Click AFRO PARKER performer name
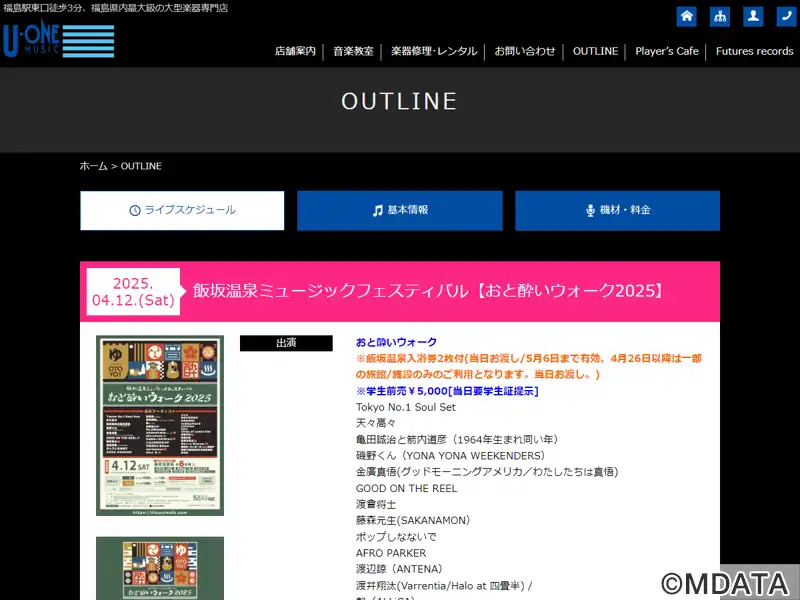 point(391,553)
